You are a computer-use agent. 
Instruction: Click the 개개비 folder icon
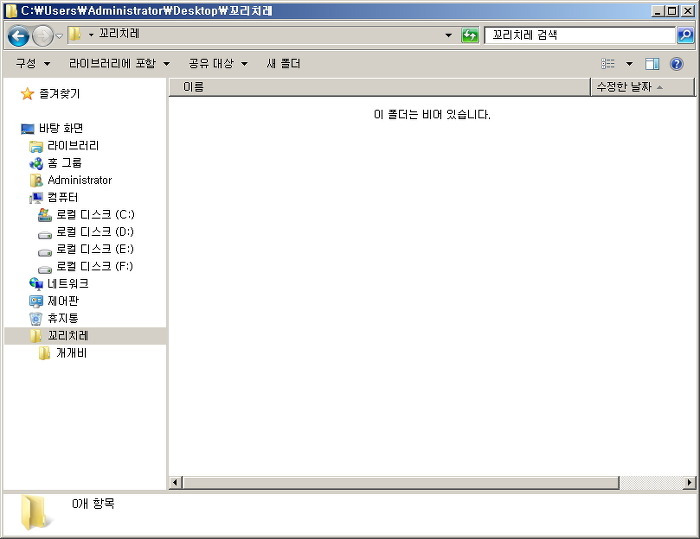pyautogui.click(x=44, y=353)
